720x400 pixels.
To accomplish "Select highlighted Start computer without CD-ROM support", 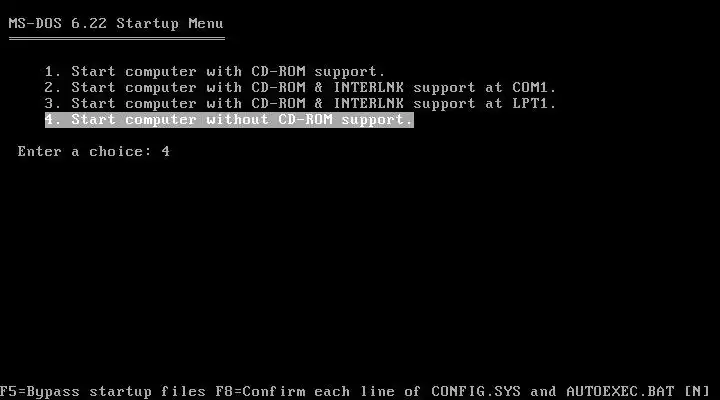I will [229, 120].
